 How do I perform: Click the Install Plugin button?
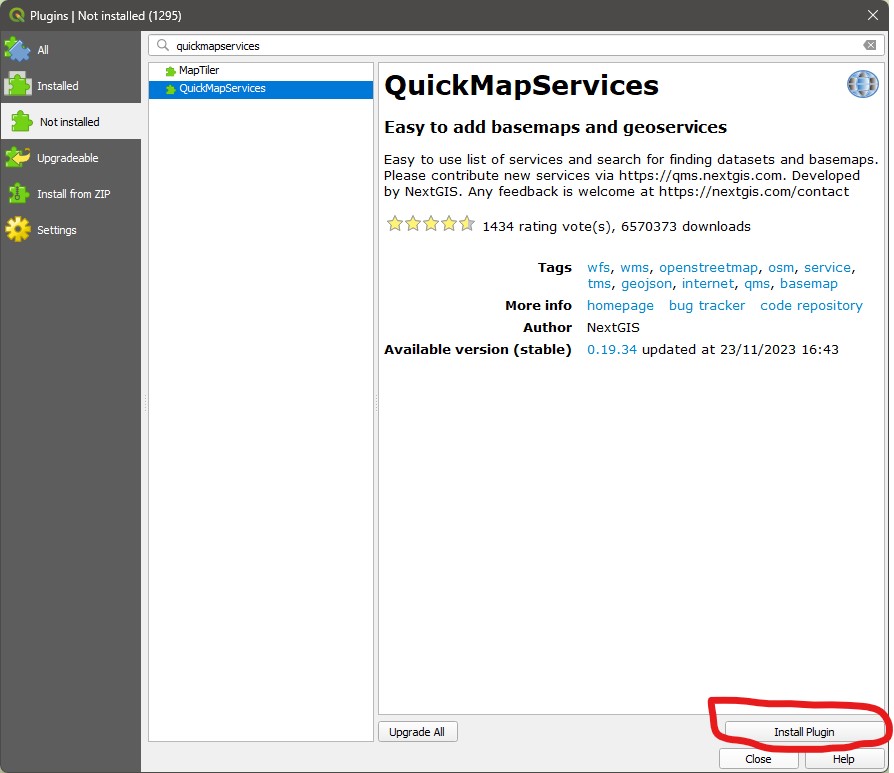click(804, 731)
